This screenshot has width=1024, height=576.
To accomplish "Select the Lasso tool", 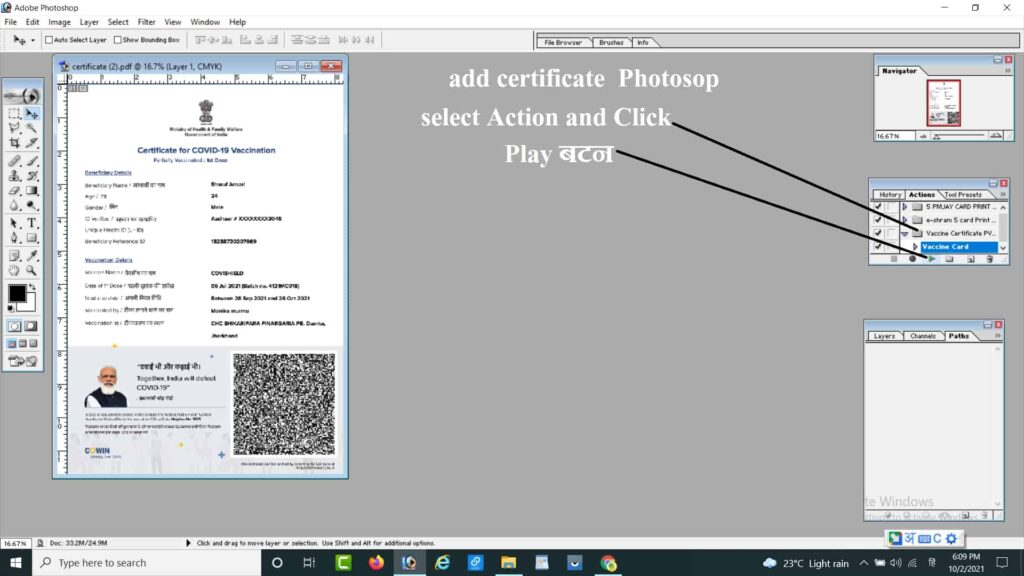I will pos(14,128).
